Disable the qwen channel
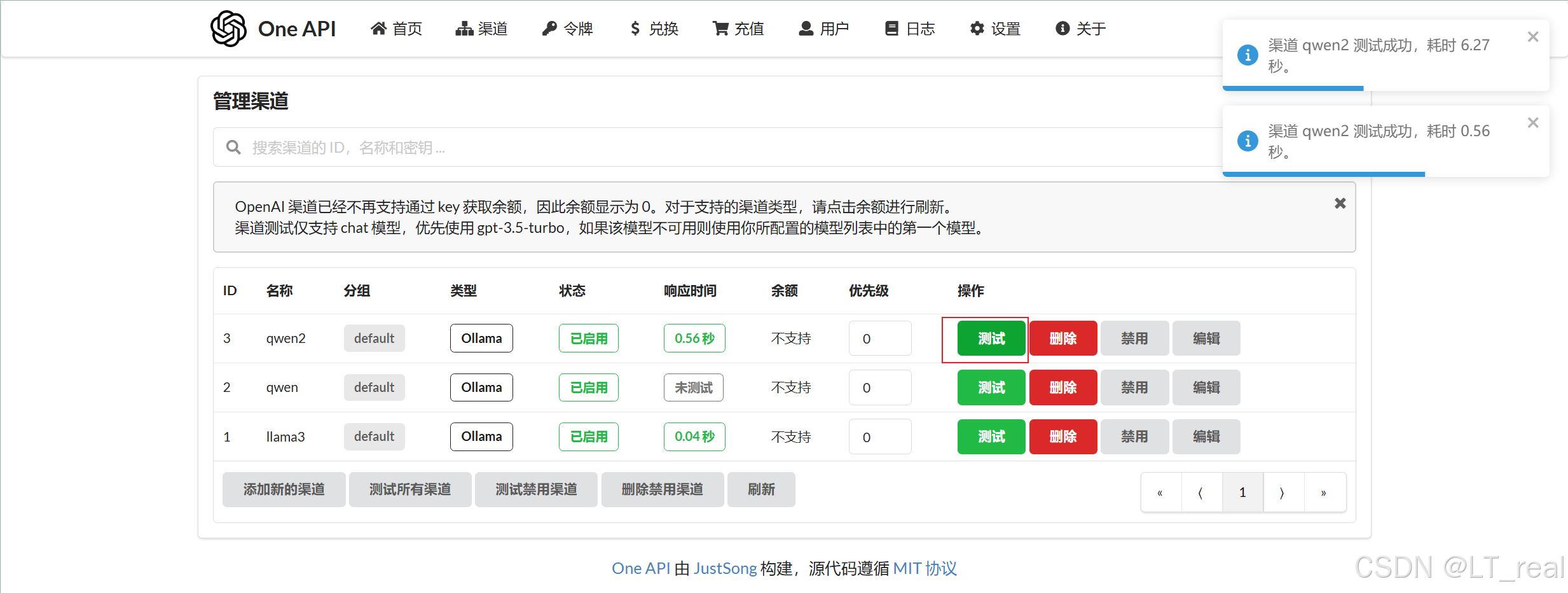 coord(1134,387)
